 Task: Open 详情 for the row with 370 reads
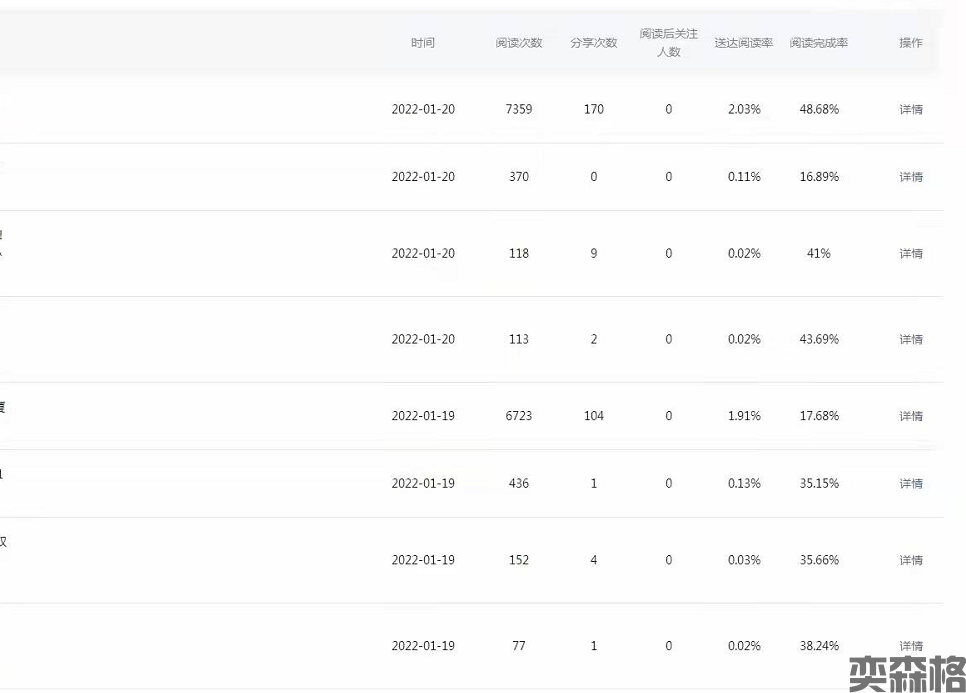point(910,177)
